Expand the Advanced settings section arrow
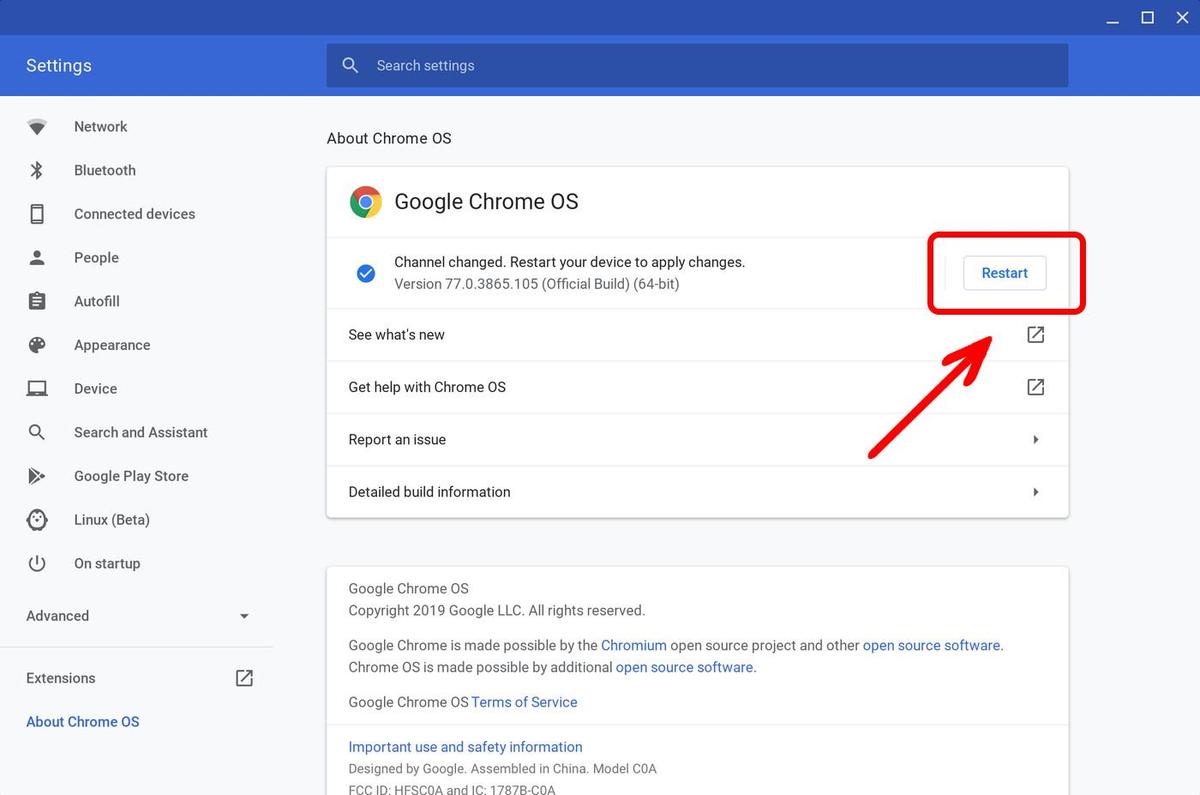The height and width of the screenshot is (795, 1200). (244, 616)
